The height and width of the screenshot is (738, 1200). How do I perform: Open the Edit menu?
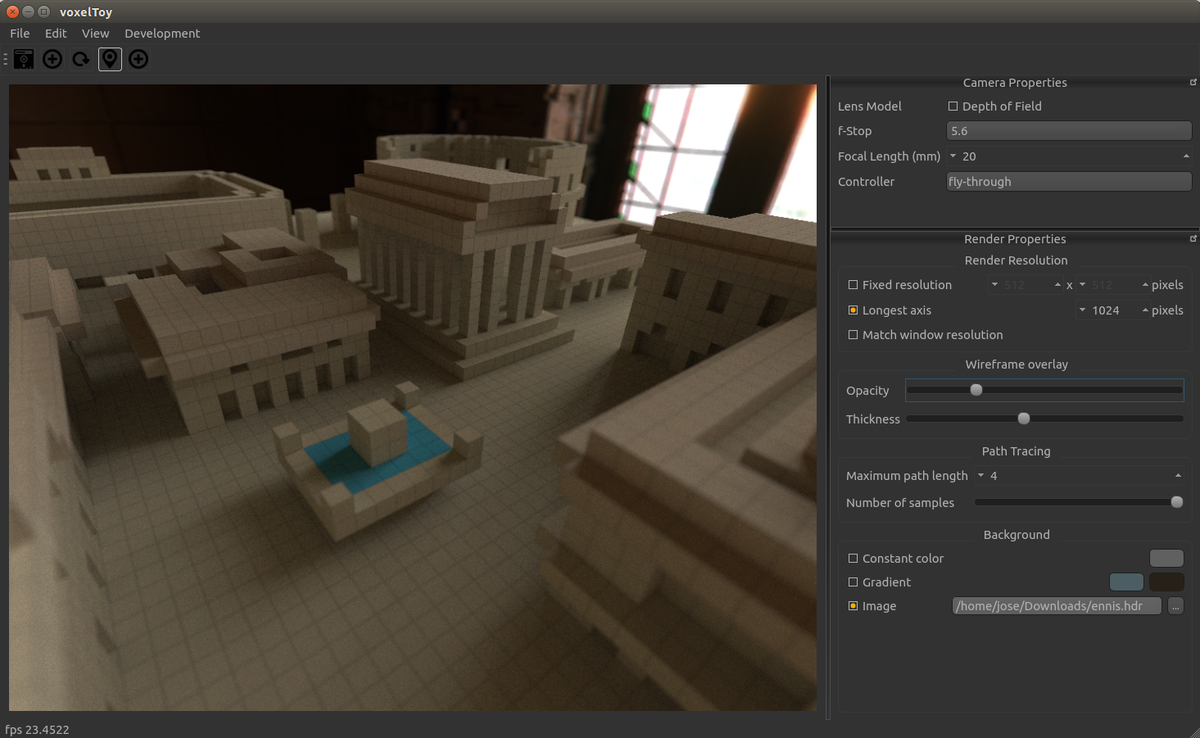tap(56, 33)
